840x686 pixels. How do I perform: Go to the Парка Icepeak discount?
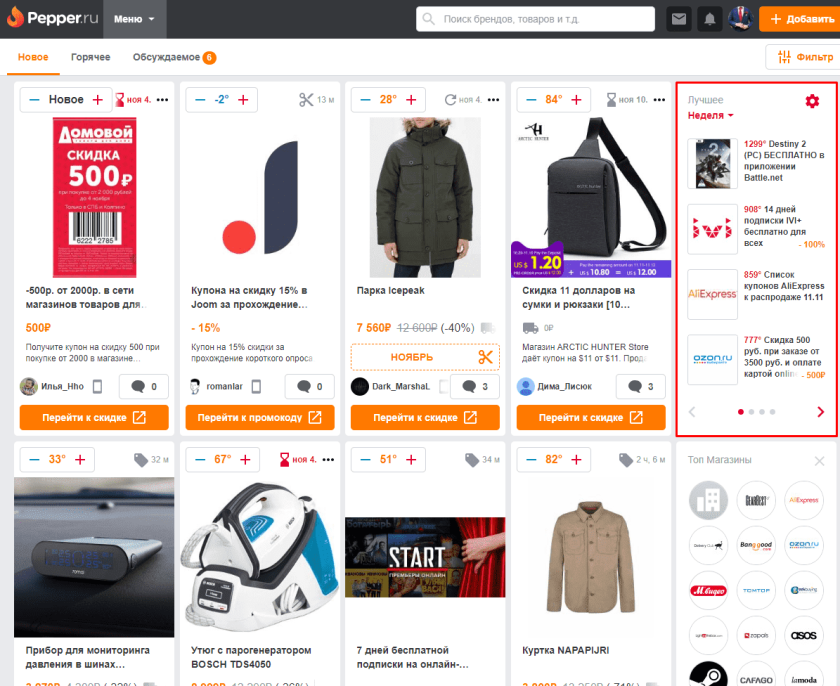point(425,417)
